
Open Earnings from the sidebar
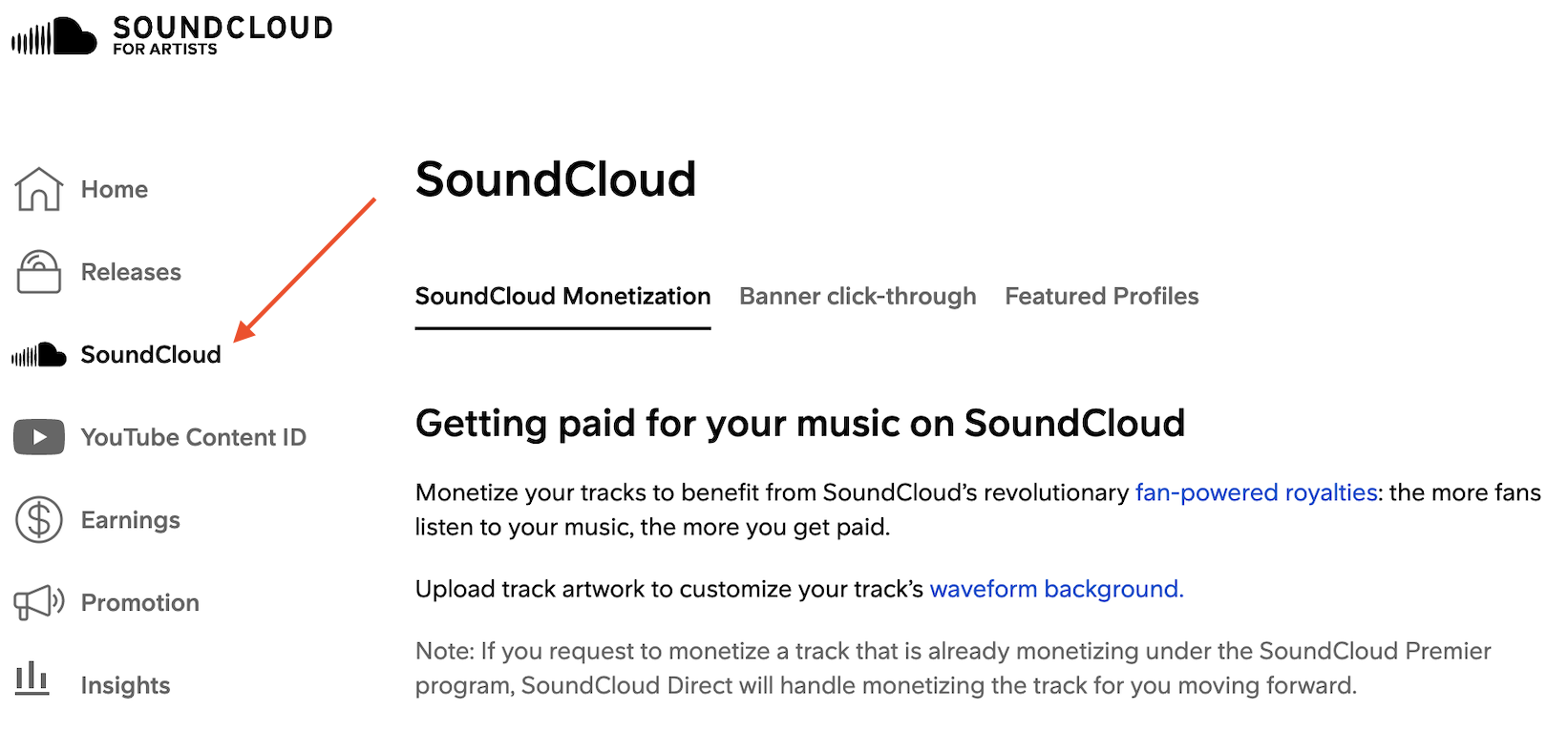click(x=130, y=519)
